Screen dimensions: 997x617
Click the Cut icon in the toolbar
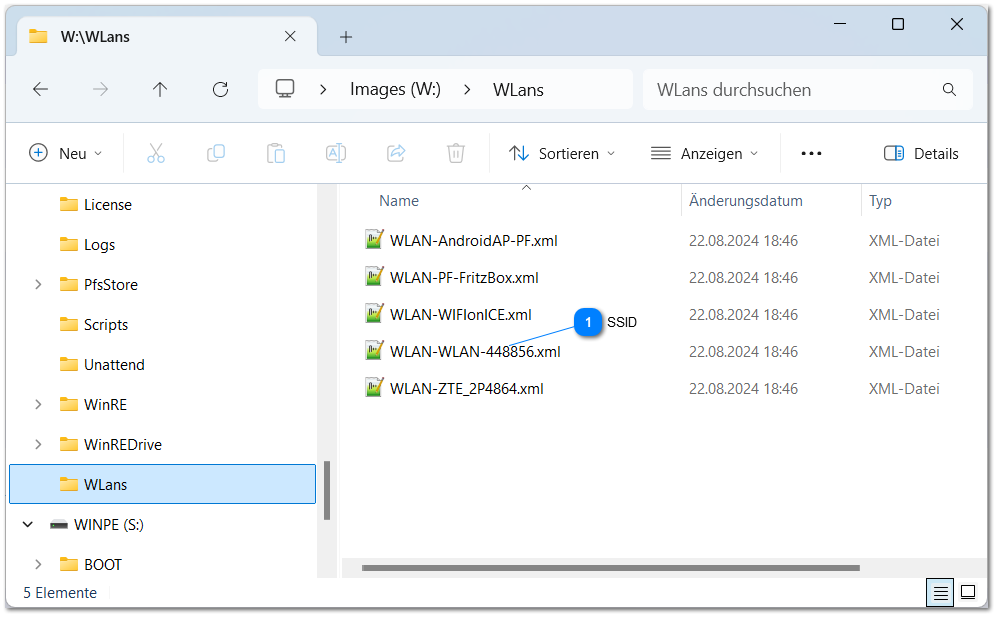(155, 153)
